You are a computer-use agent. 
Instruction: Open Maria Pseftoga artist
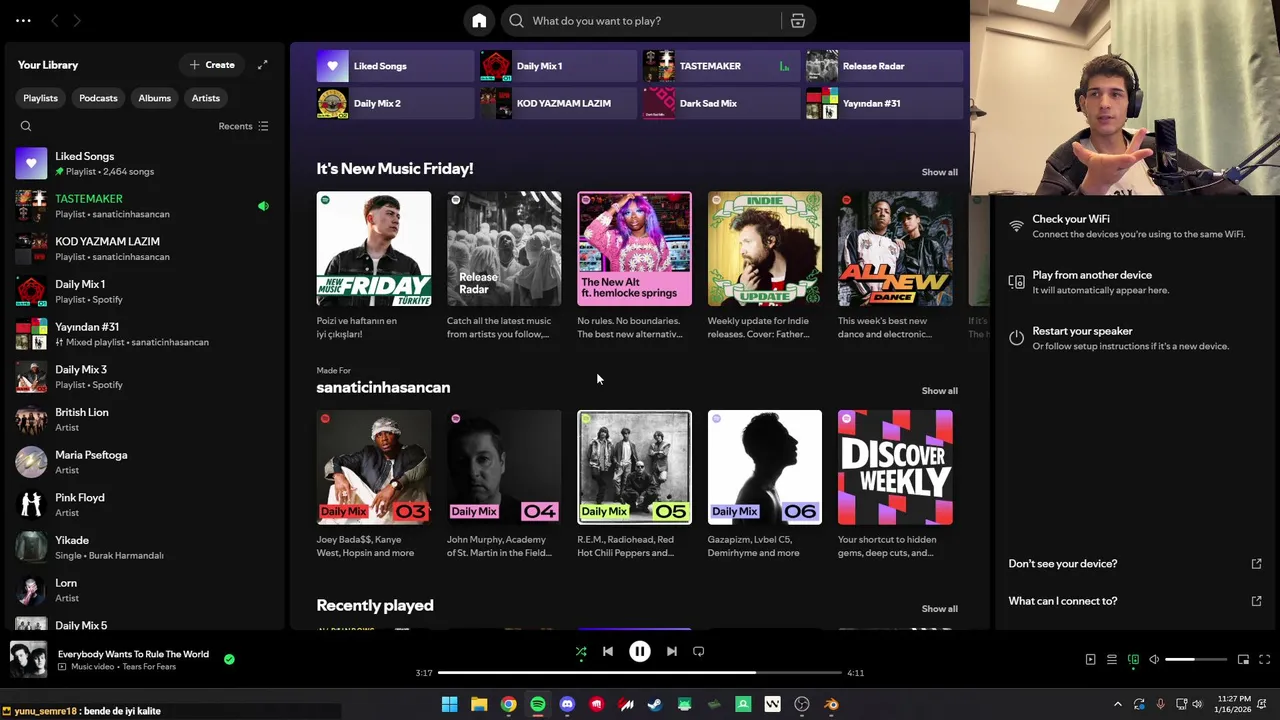(144, 462)
